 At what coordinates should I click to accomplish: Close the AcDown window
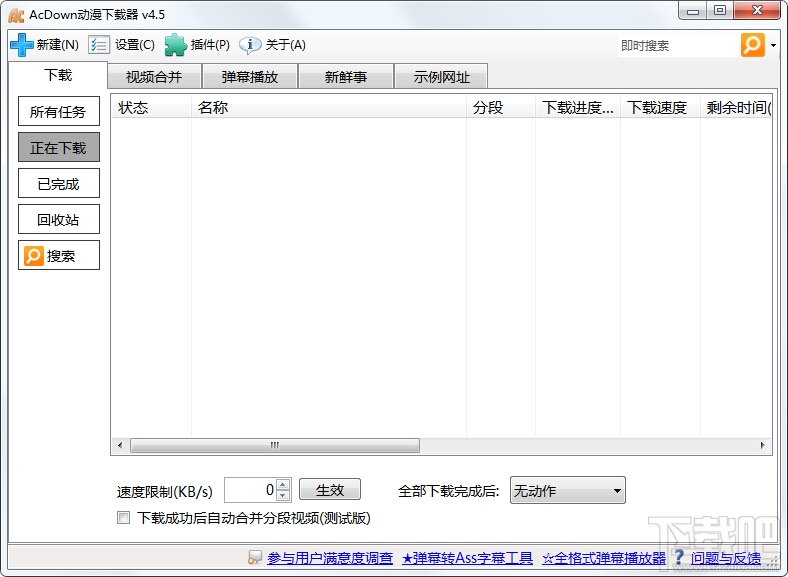(757, 11)
